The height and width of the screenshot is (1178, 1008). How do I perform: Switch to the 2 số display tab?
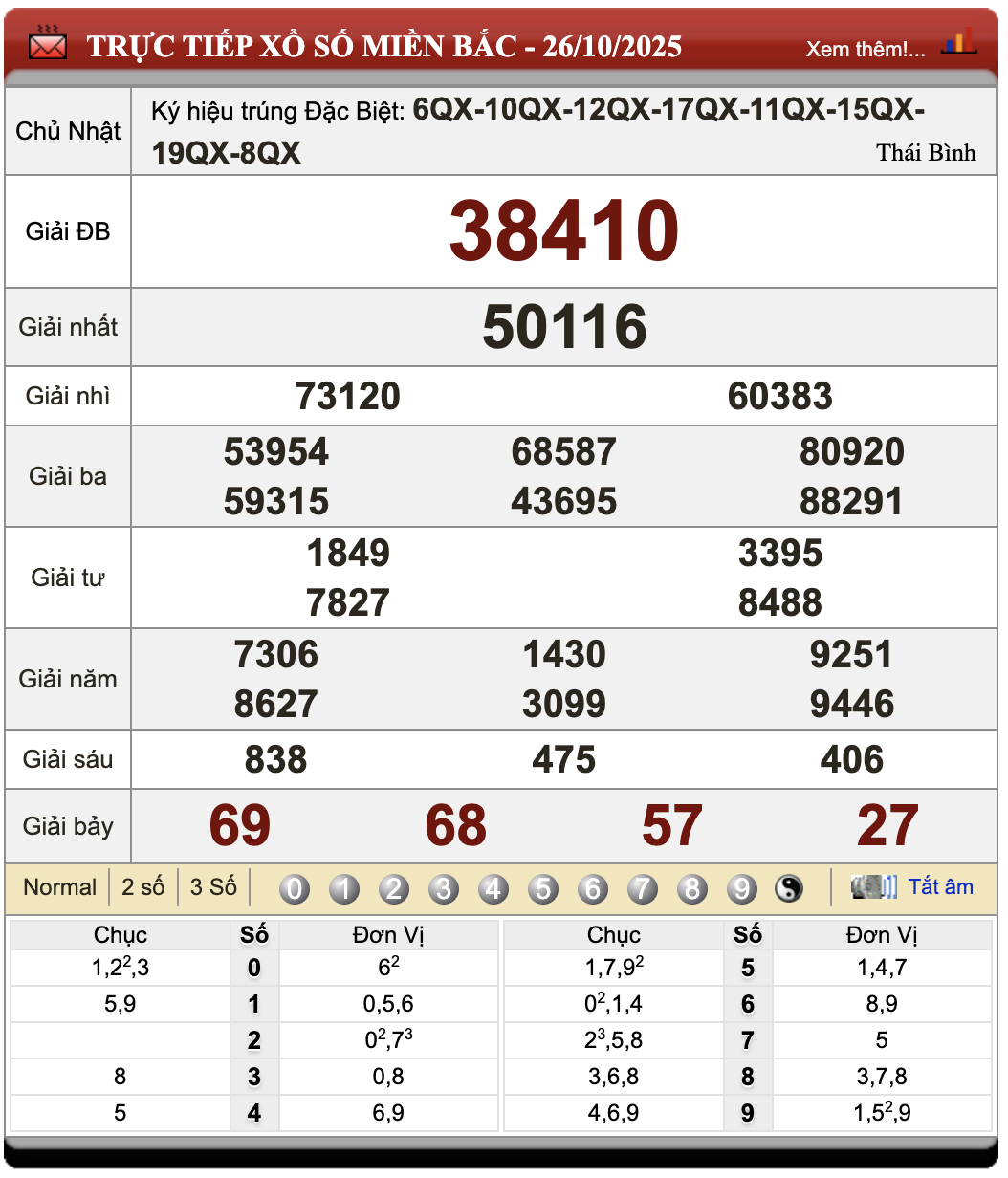[x=142, y=887]
